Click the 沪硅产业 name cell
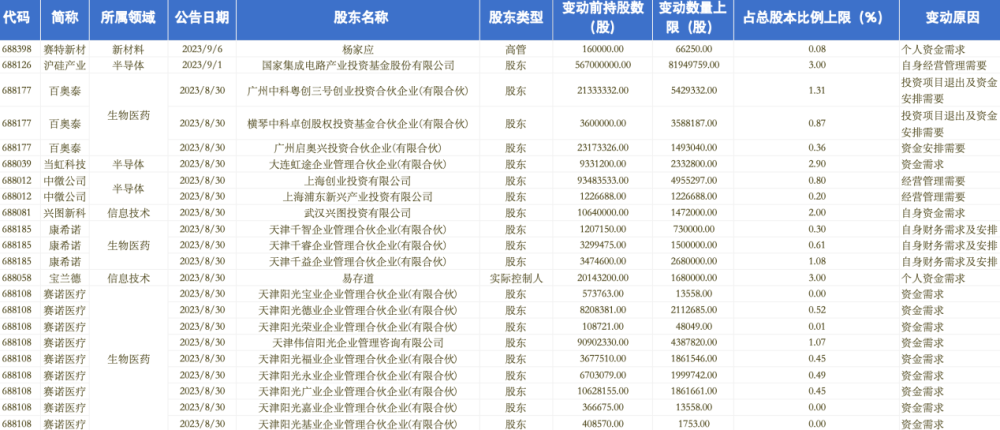The height and width of the screenshot is (430, 1000). pos(65,64)
